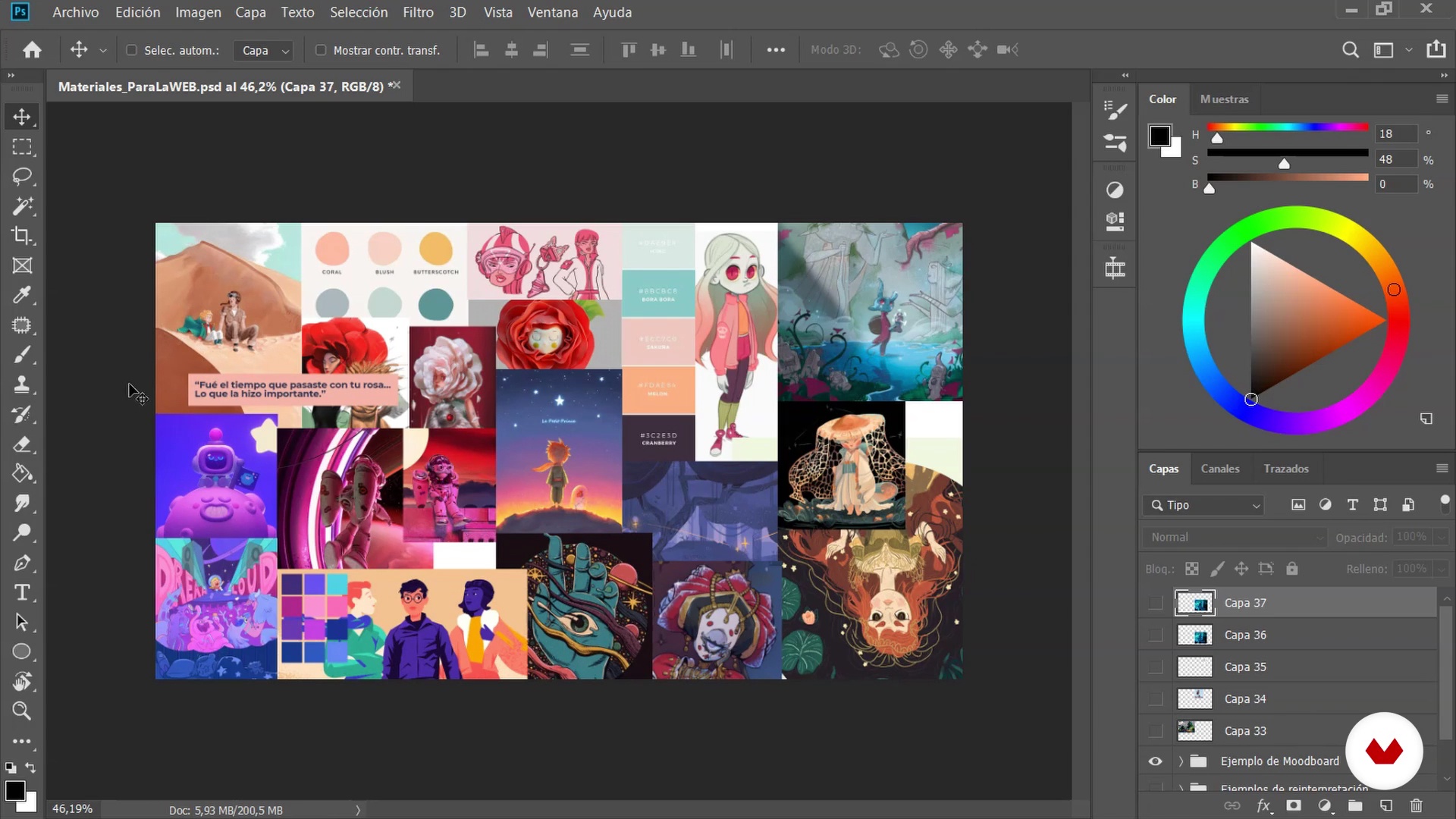Click Edit Toolbar ellipsis in tools

(22, 741)
